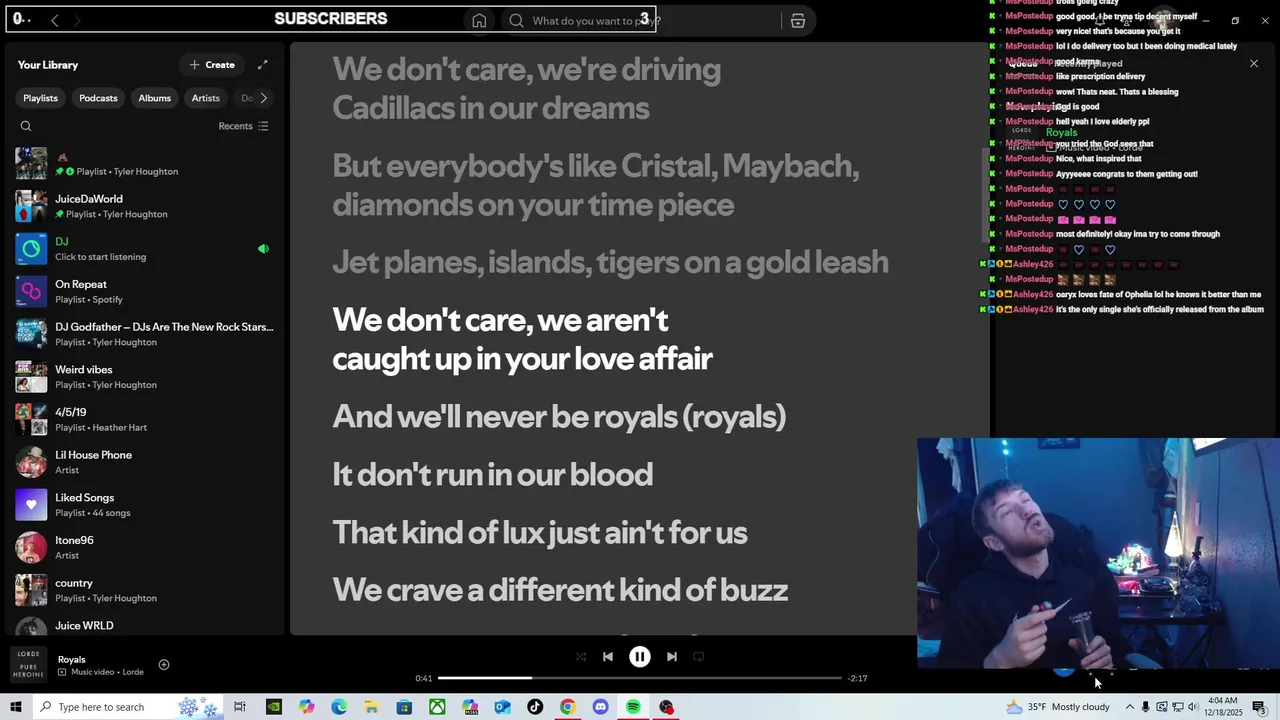Open the Lil House Phone artist
1280x720 pixels.
point(145,462)
